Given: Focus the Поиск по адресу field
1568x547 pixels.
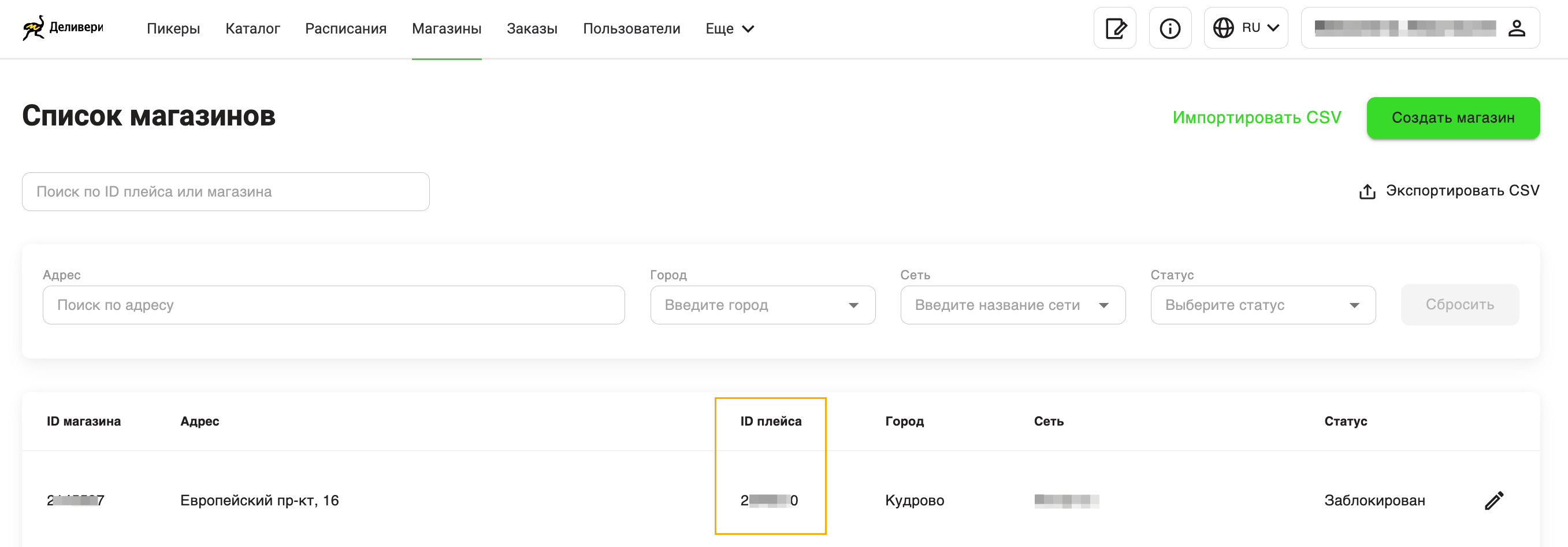Looking at the screenshot, I should (333, 305).
